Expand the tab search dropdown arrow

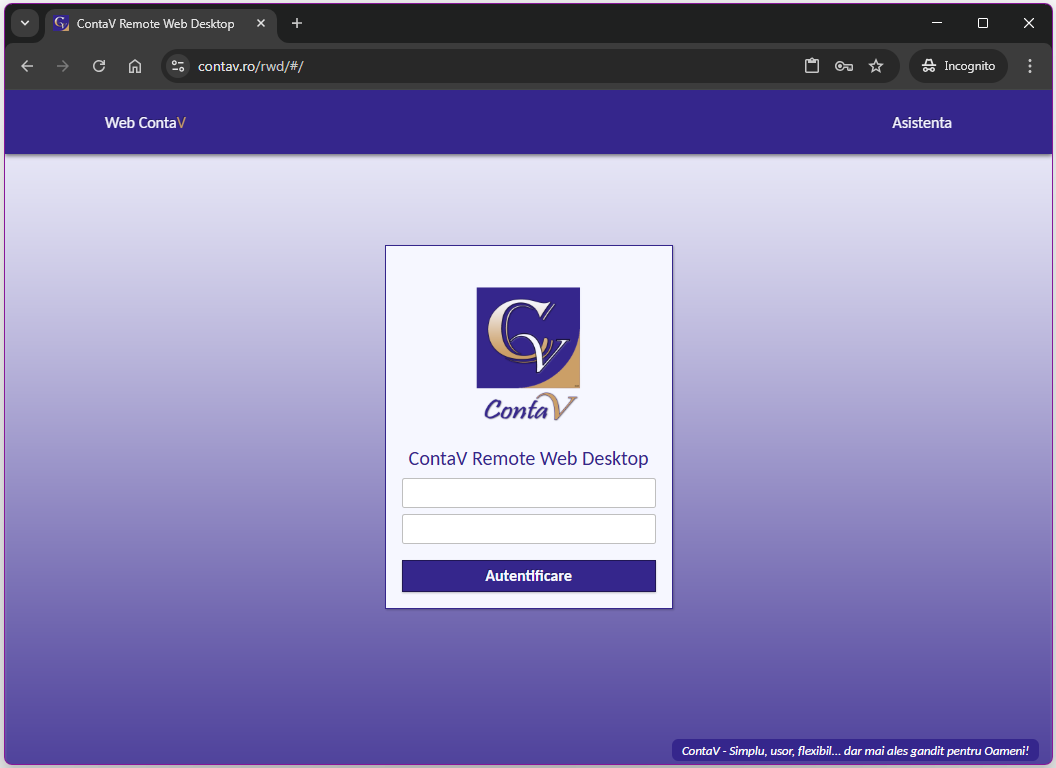(x=25, y=23)
